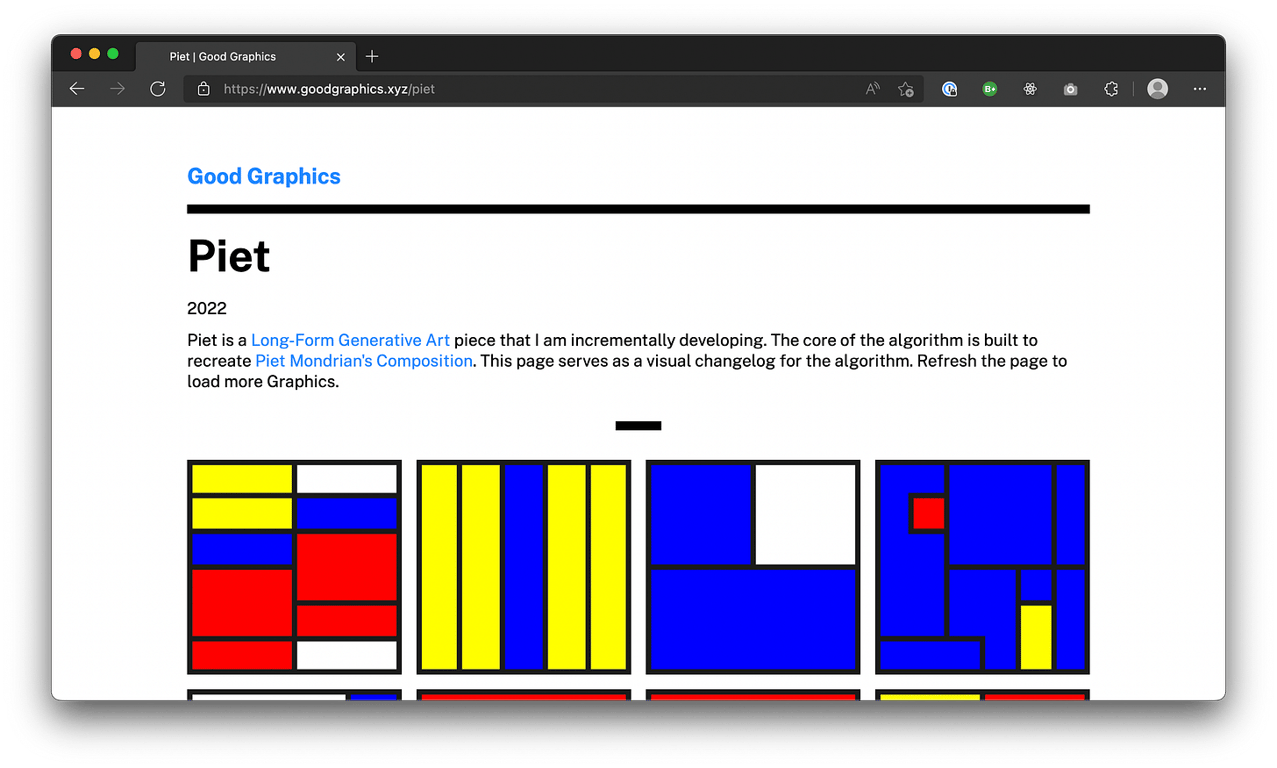
Task: Open a new tab with plus button
Action: coord(372,56)
